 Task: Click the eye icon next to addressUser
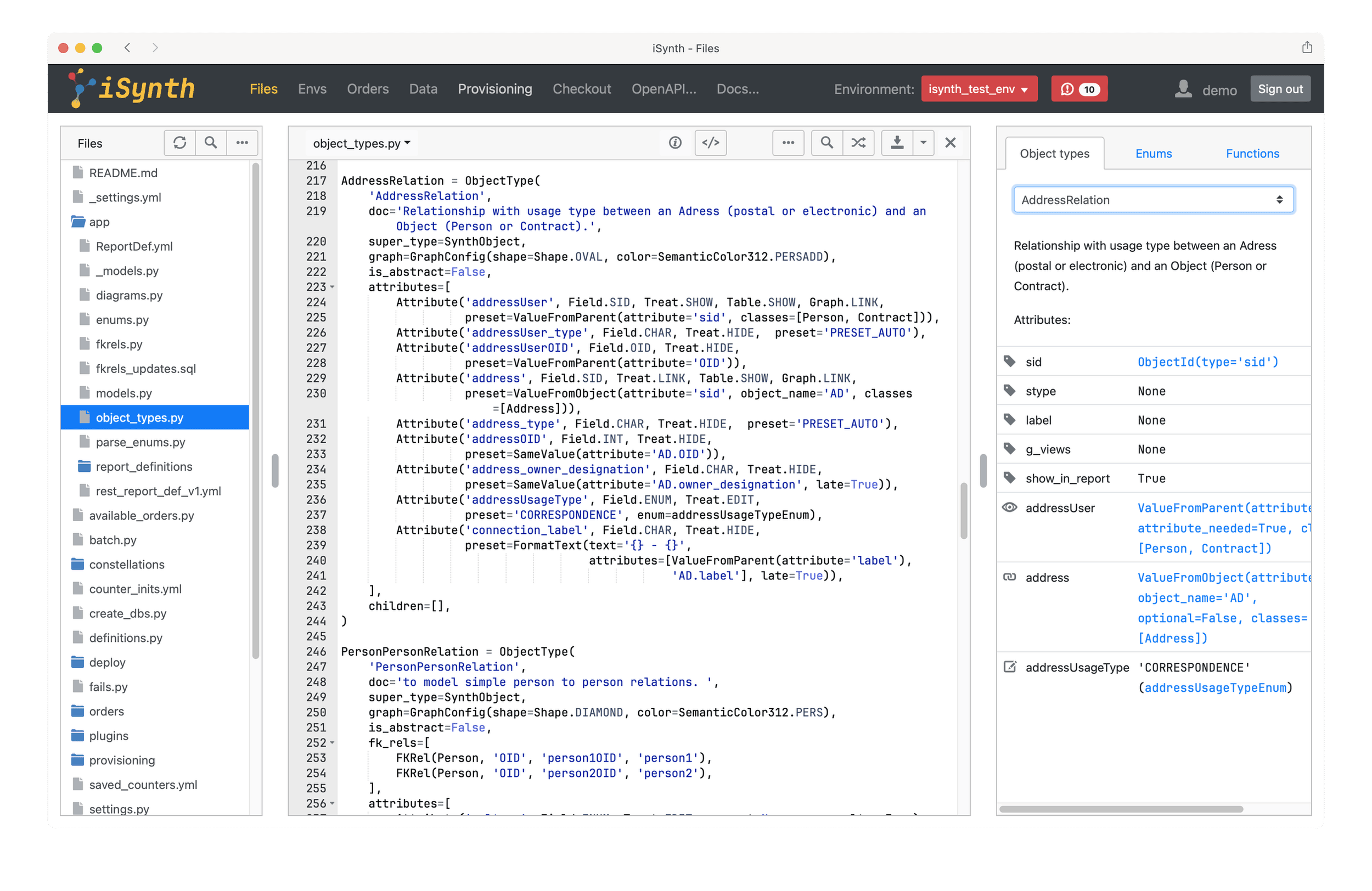pyautogui.click(x=1009, y=507)
